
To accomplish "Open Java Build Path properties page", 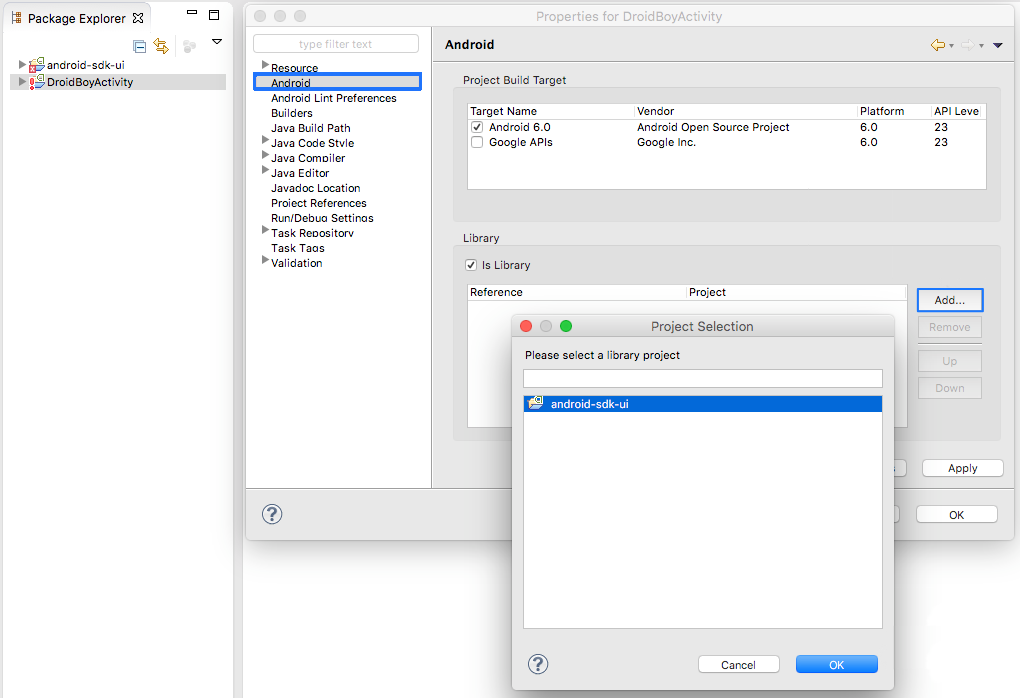I will tap(310, 128).
